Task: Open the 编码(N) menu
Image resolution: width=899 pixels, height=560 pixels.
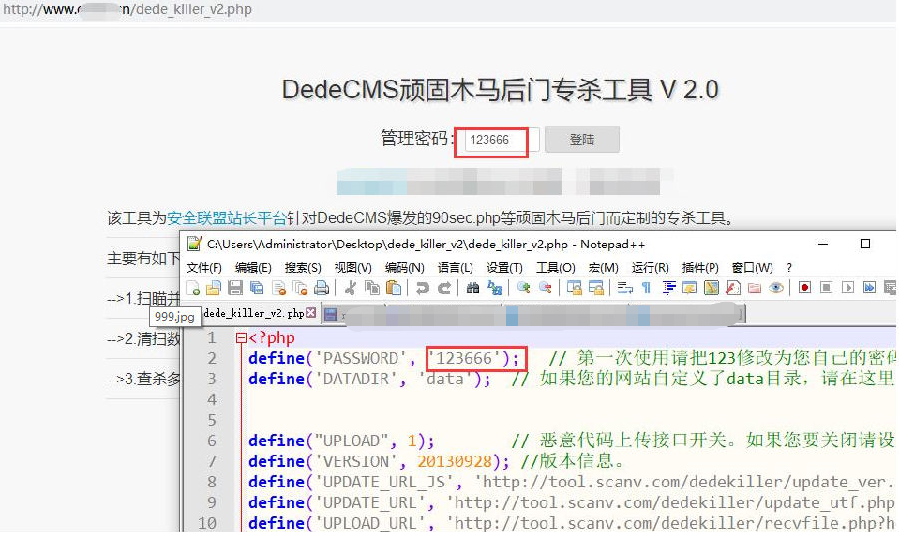Action: pyautogui.click(x=404, y=268)
